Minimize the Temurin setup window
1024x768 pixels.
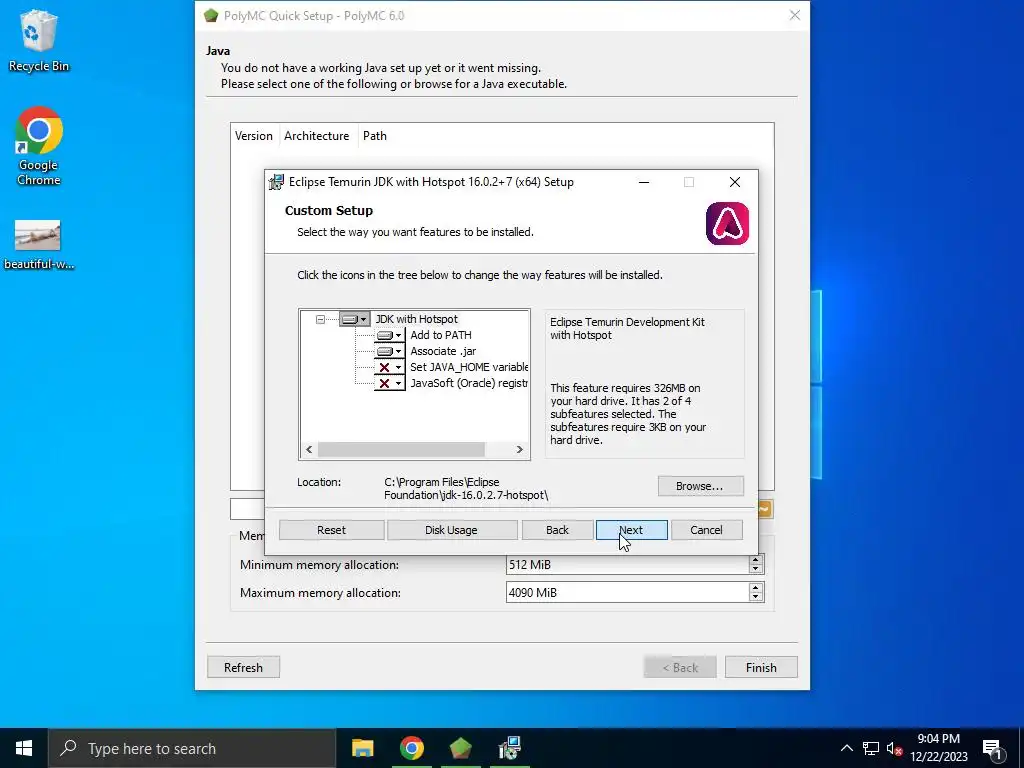tap(644, 182)
